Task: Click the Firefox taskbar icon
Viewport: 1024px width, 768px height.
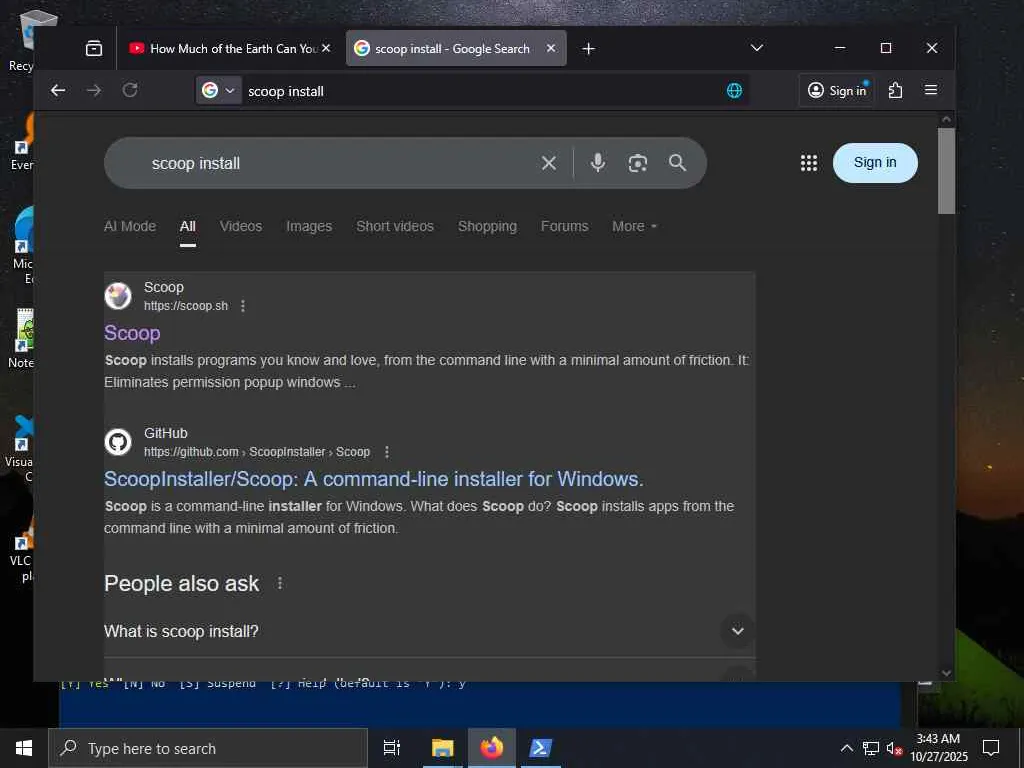Action: pos(492,748)
